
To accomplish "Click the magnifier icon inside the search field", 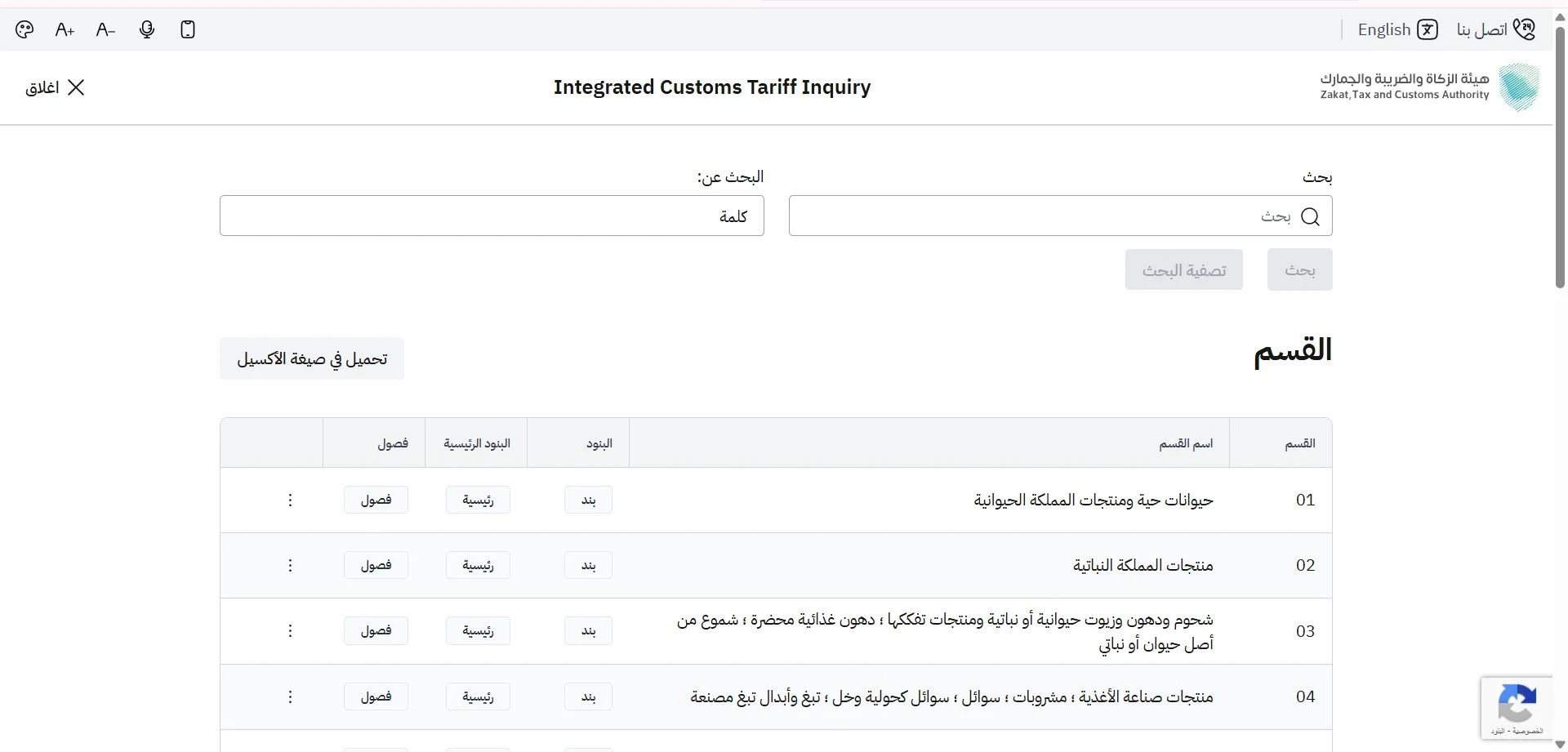I will (x=1312, y=216).
